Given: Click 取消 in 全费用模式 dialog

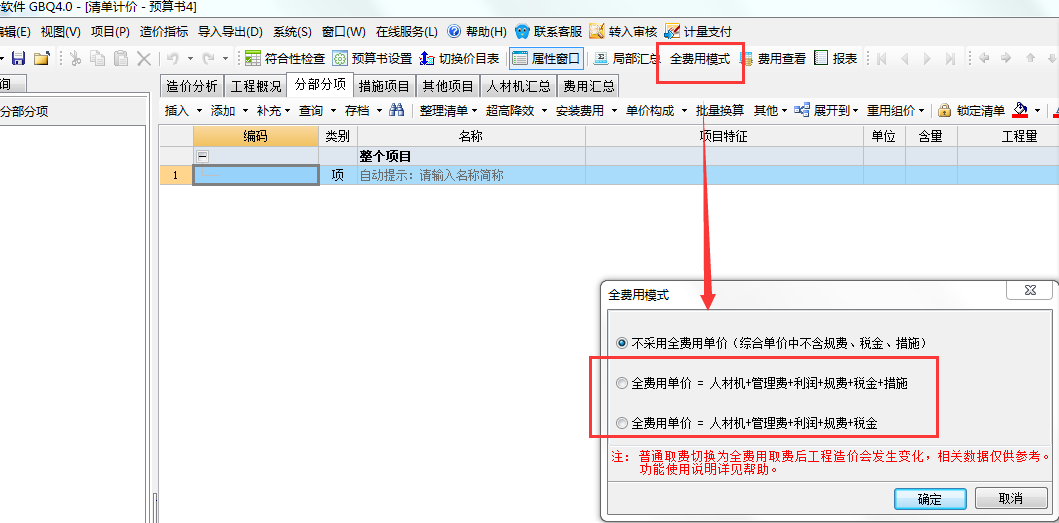Looking at the screenshot, I should coord(1010,499).
